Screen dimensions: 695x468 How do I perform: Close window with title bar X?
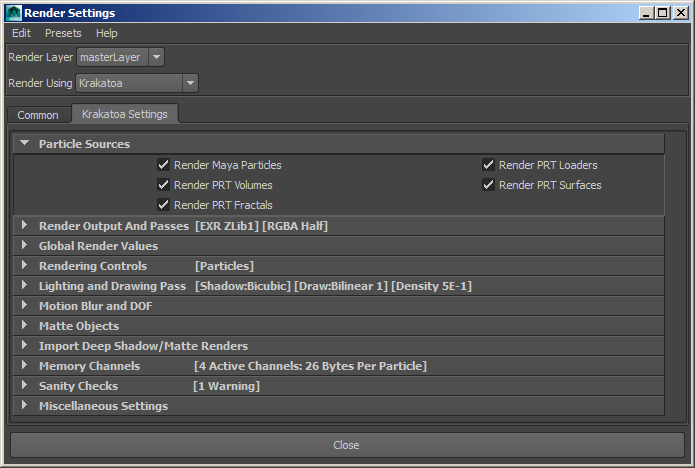[680, 13]
